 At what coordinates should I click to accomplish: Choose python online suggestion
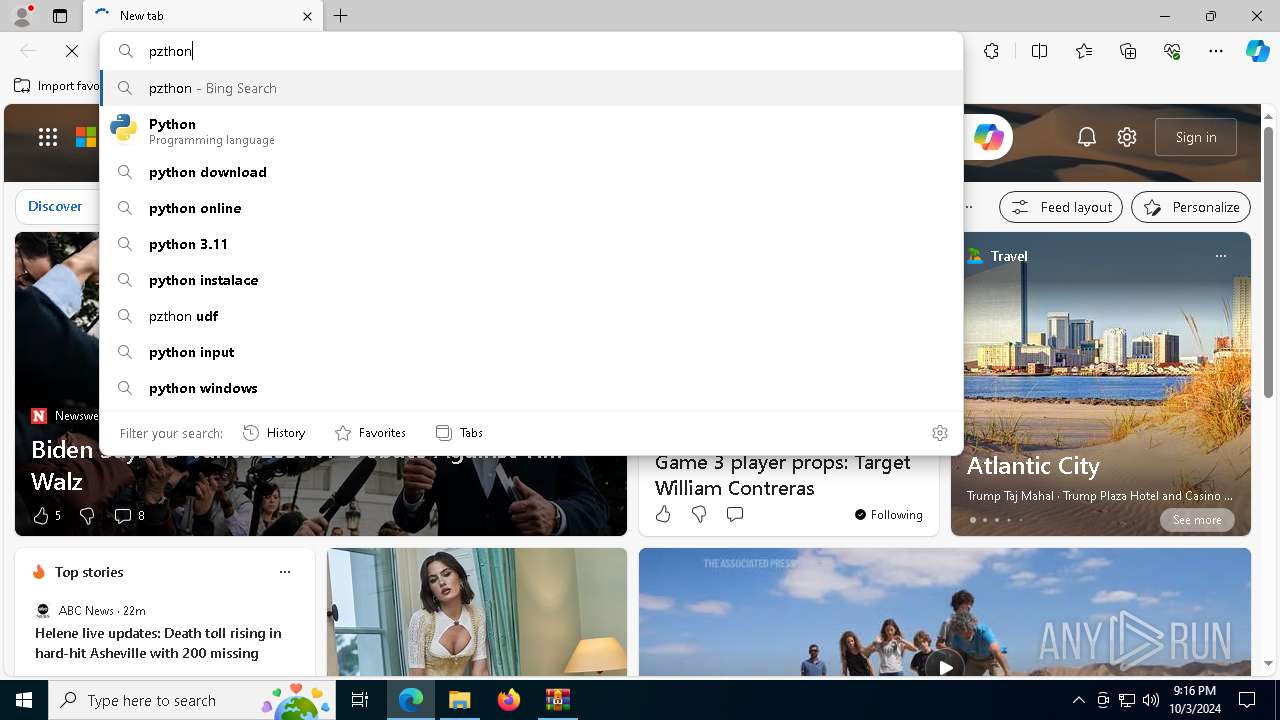[x=531, y=208]
